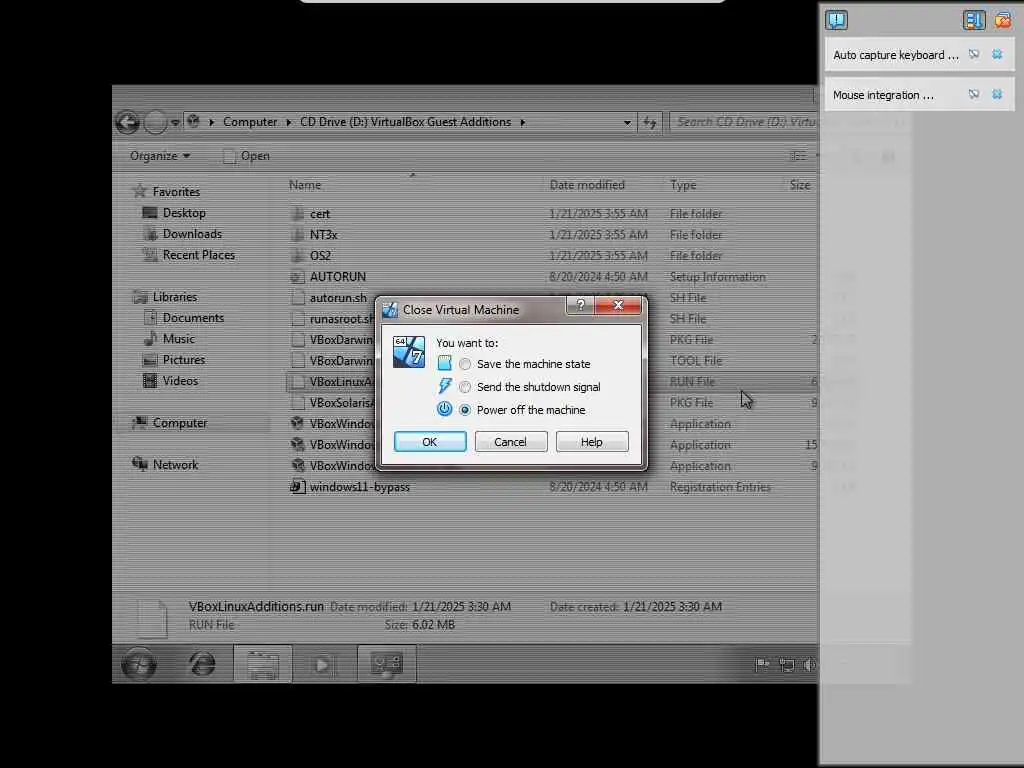Click Windows Explorer taskbar button

click(263, 664)
